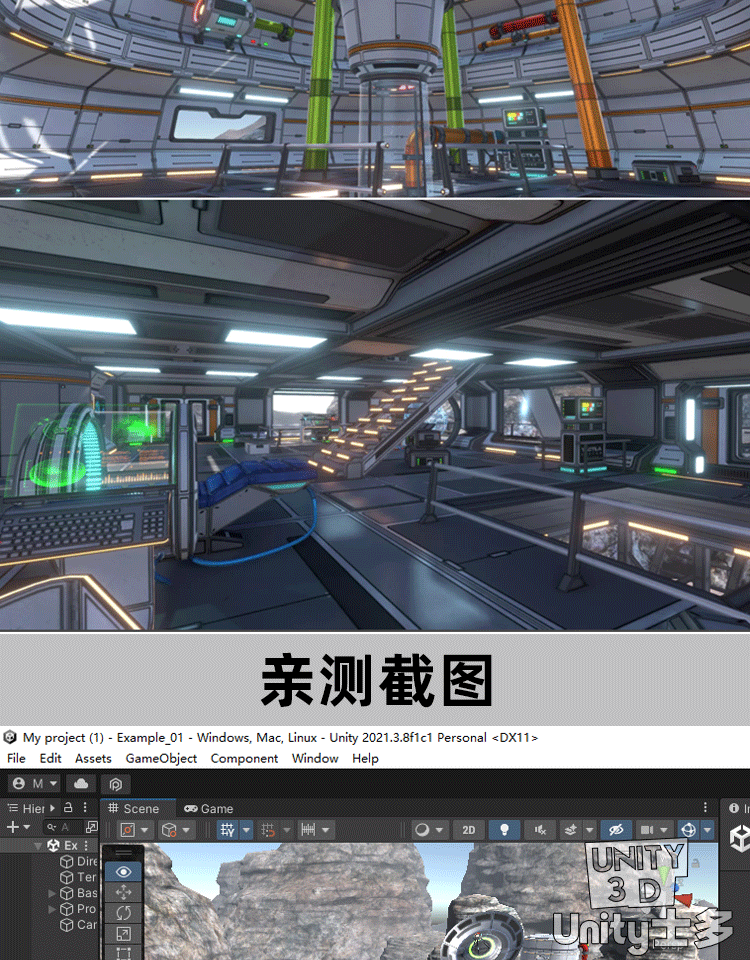Viewport: 750px width, 960px height.
Task: Select the Car object in Hierarchy
Action: 79,925
